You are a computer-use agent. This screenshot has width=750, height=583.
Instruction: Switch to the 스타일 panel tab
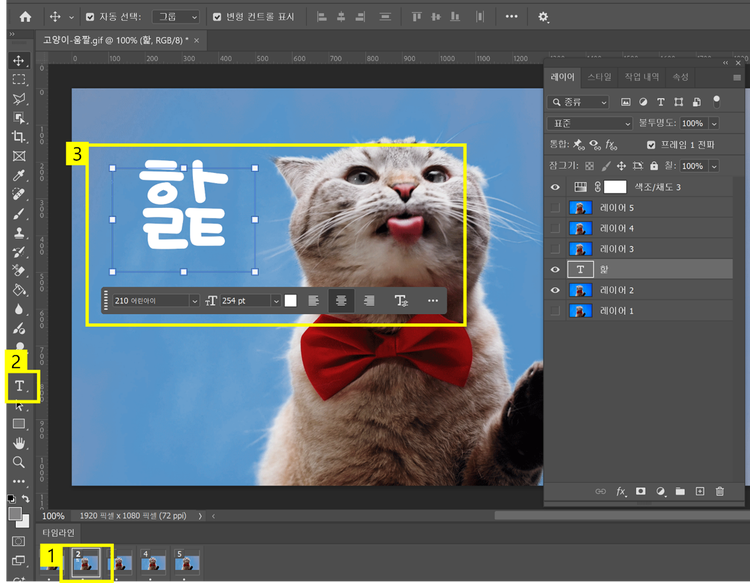point(599,77)
